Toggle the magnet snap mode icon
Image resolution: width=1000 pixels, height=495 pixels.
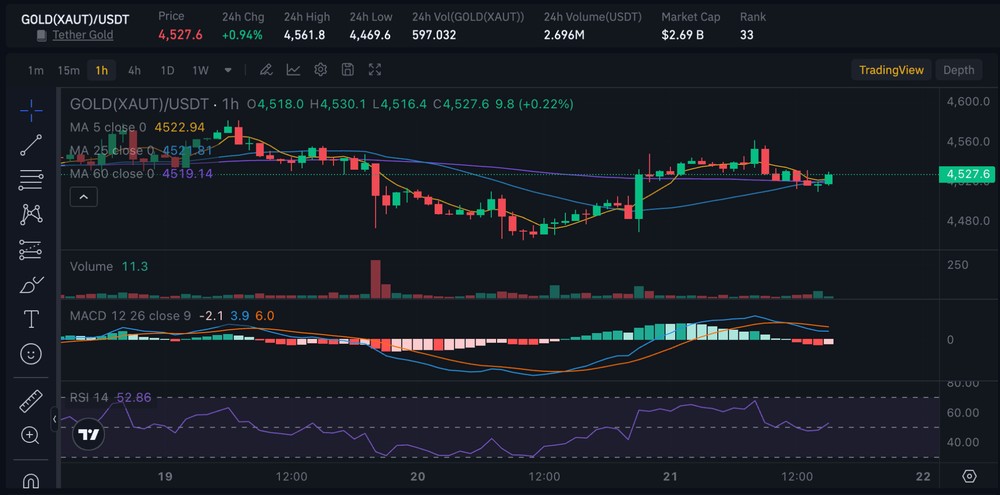31,480
